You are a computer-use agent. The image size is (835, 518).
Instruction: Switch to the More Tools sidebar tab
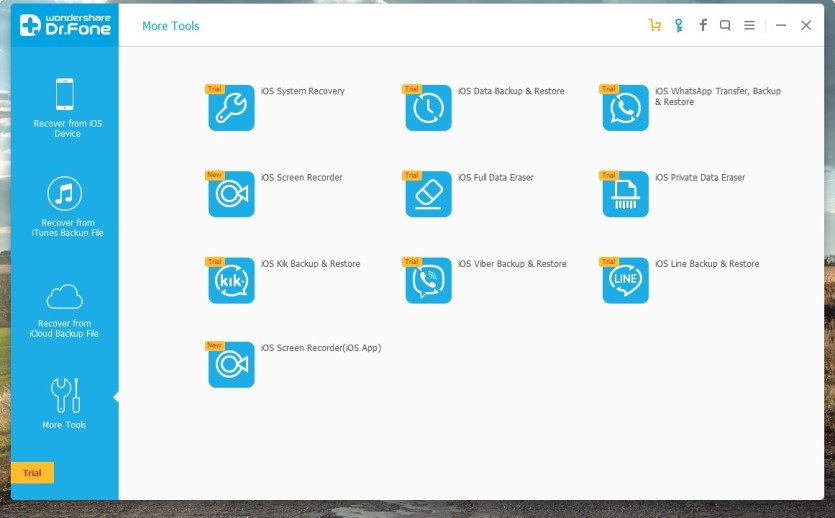[x=65, y=403]
